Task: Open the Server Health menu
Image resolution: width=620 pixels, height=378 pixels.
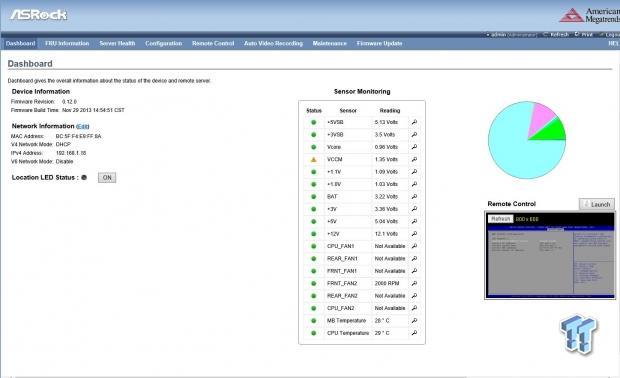Action: point(117,43)
